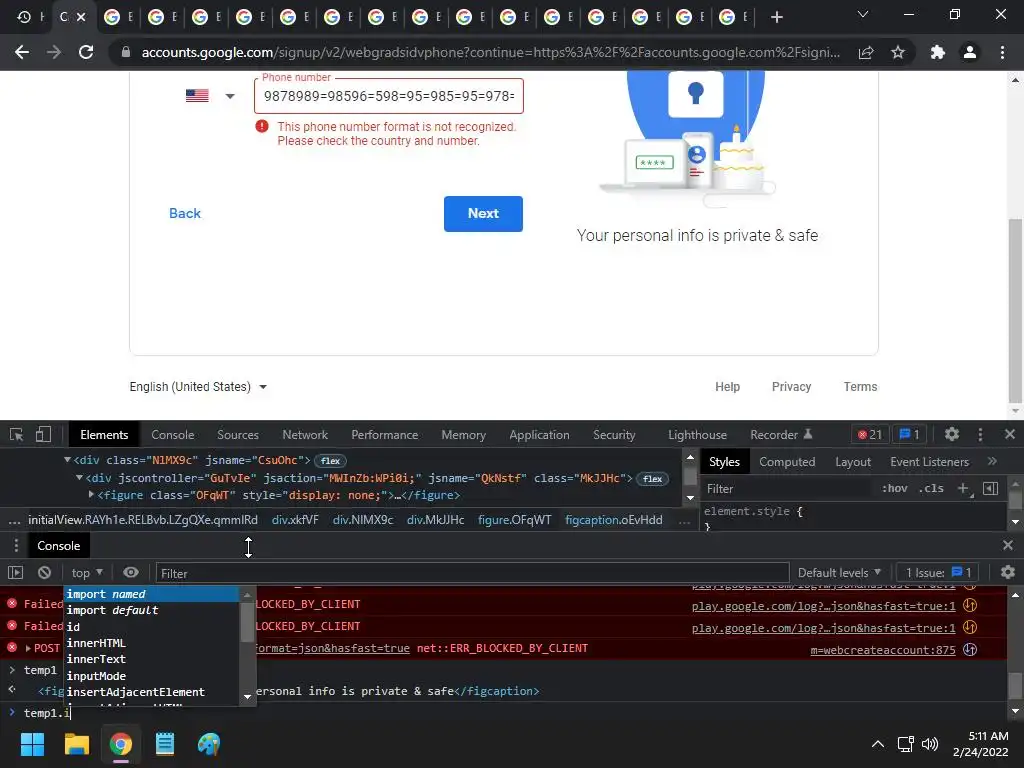The height and width of the screenshot is (768, 1024).
Task: Click the taskbar volume icon
Action: (929, 743)
